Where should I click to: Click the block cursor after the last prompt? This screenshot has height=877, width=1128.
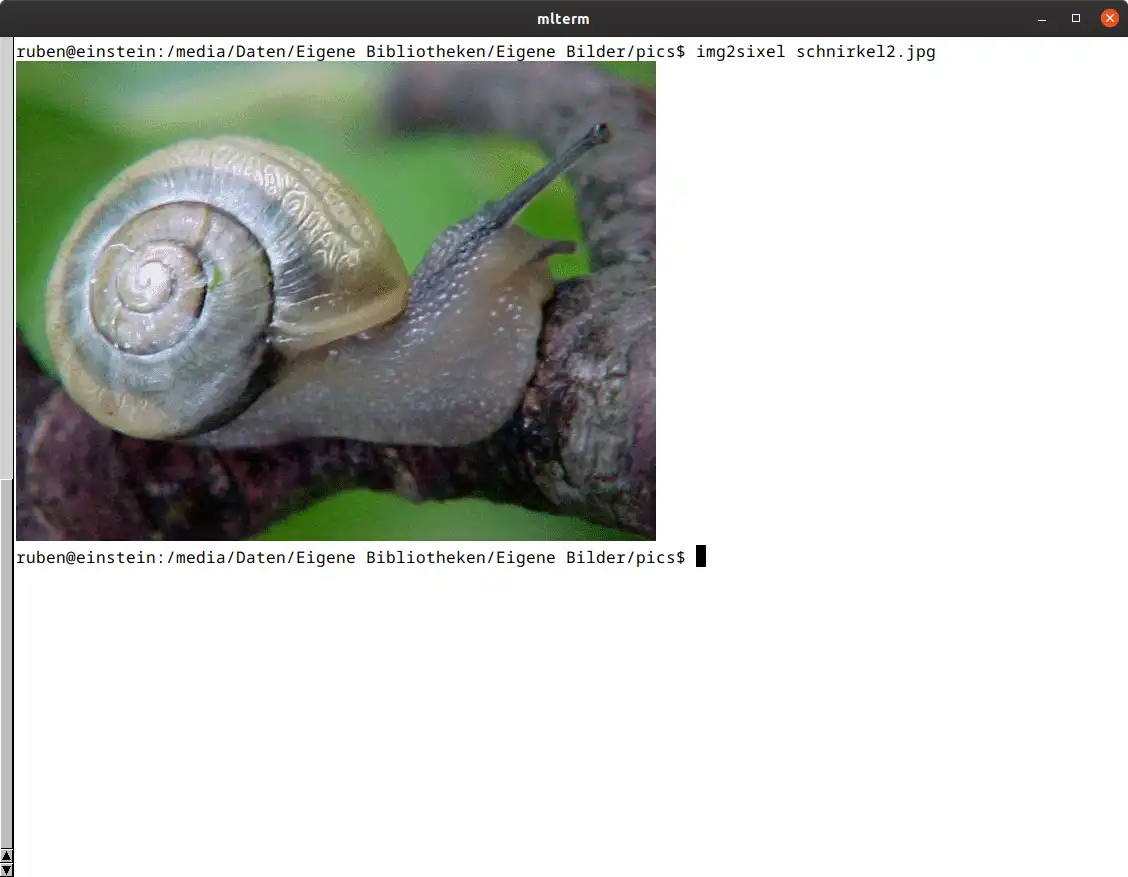[701, 557]
